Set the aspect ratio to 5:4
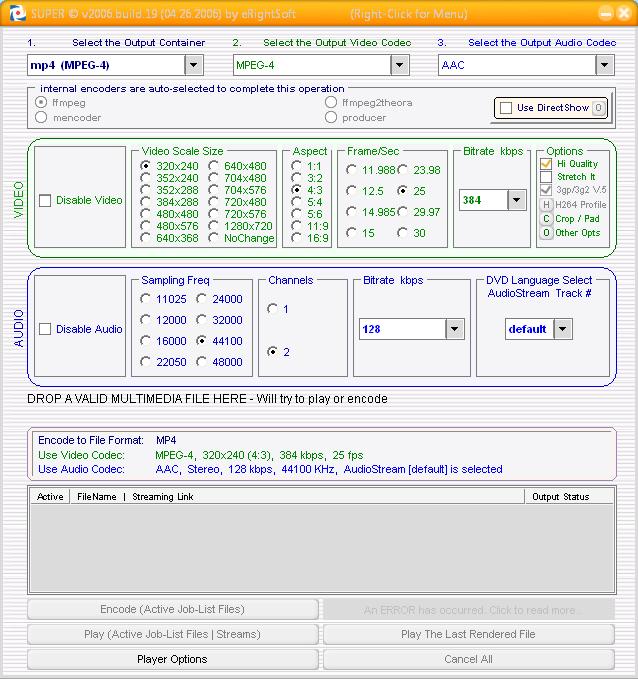This screenshot has width=638, height=679. pyautogui.click(x=297, y=202)
